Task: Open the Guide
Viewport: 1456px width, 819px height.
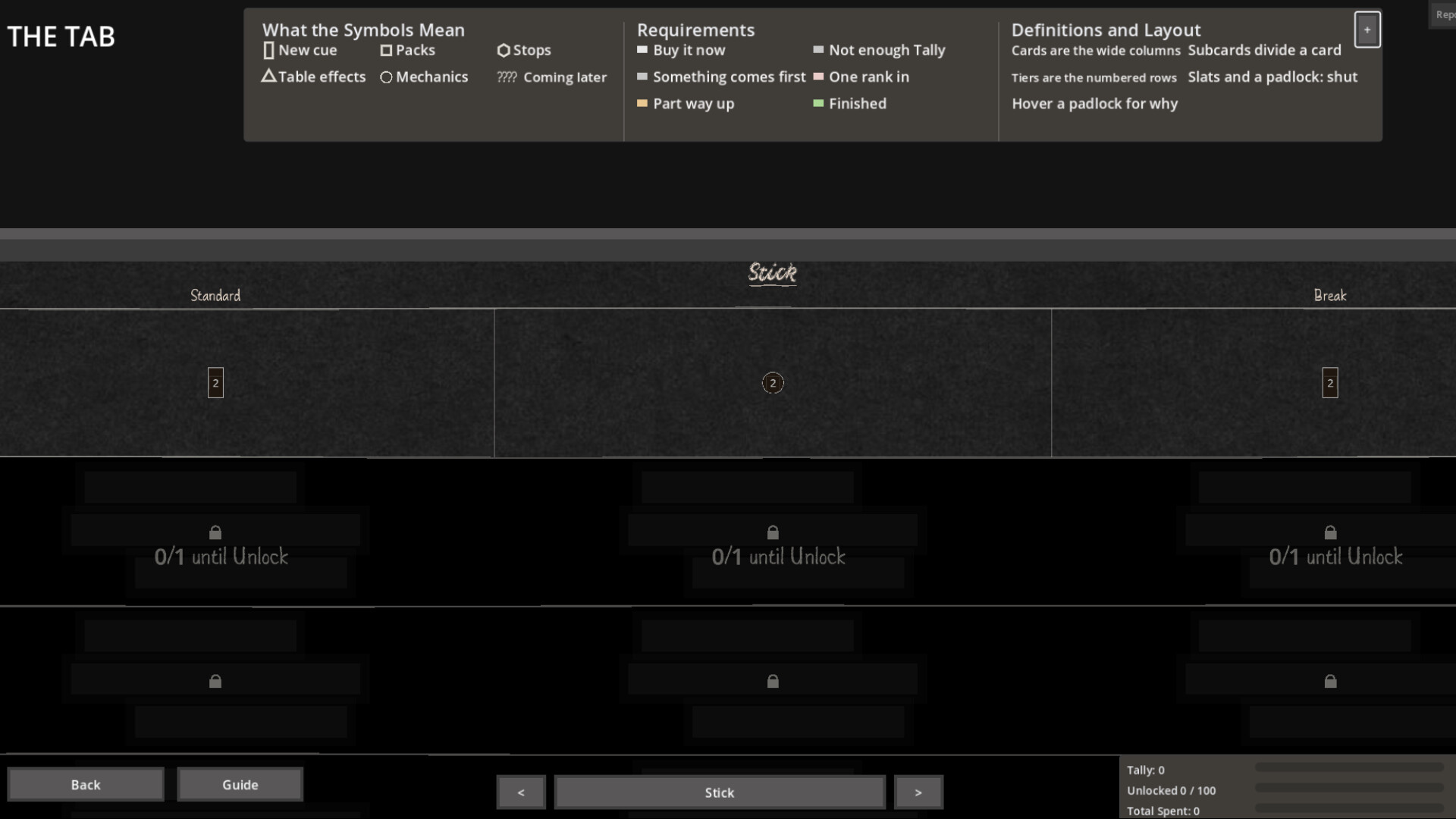Action: tap(240, 785)
